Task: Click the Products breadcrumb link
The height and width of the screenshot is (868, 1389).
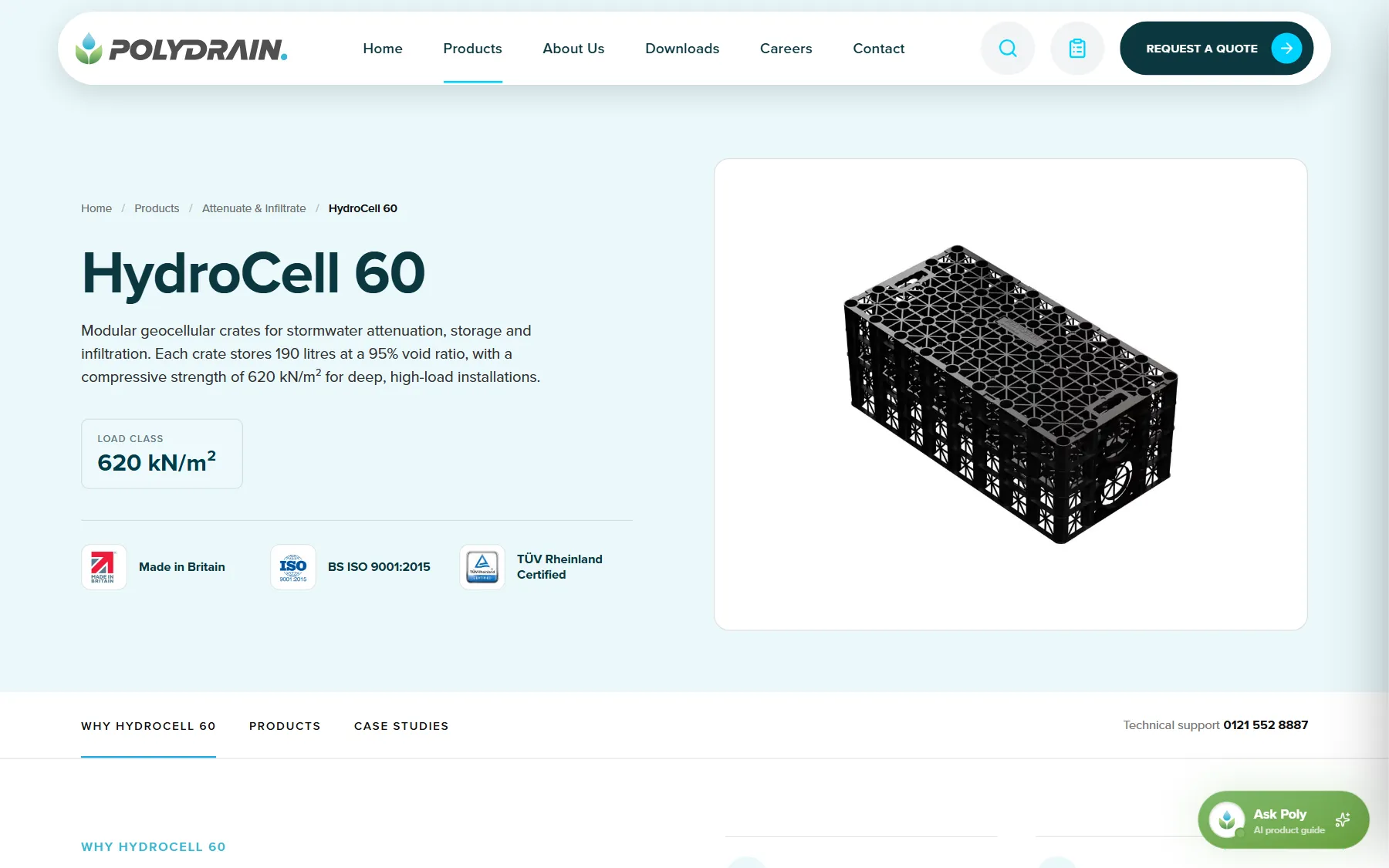Action: 157,208
